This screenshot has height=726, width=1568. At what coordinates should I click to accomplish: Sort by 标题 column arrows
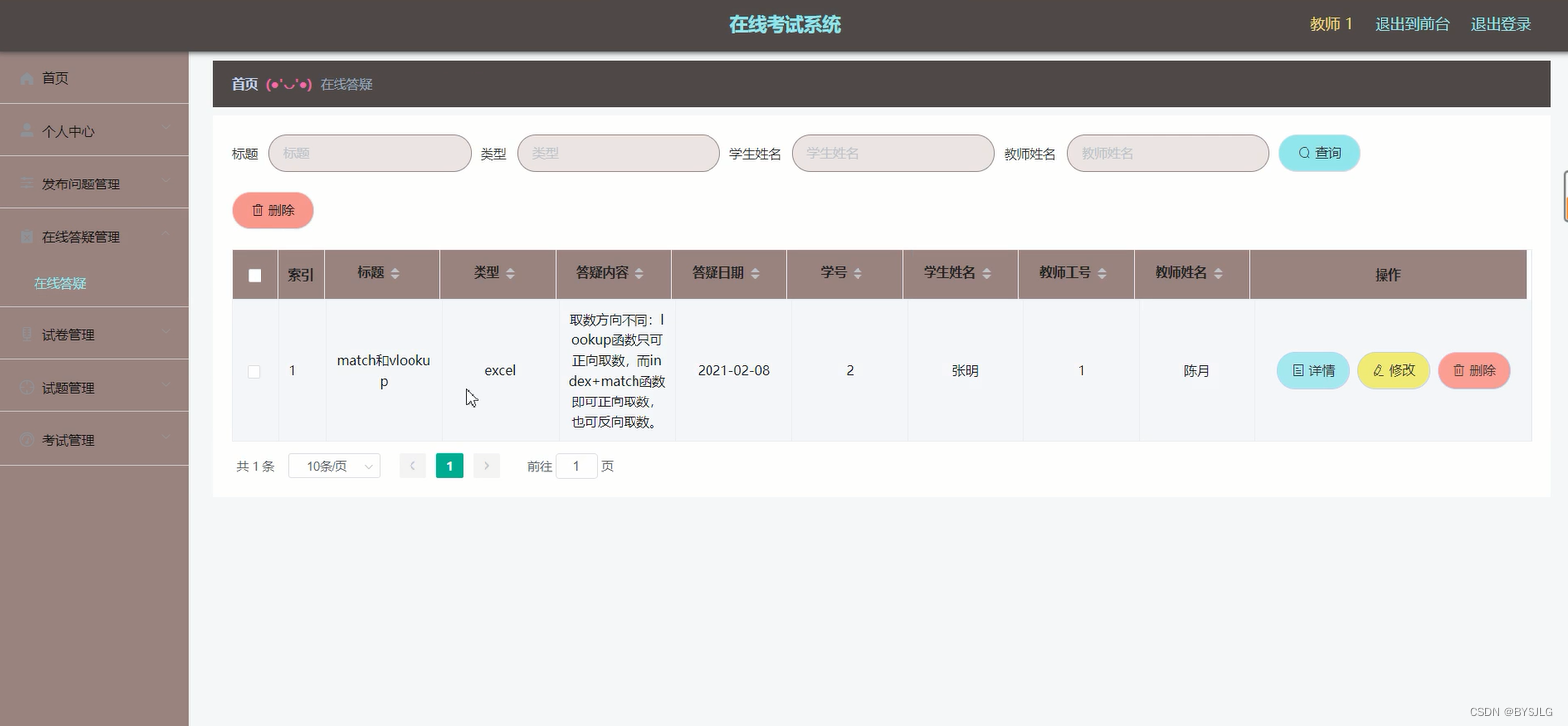[395, 273]
